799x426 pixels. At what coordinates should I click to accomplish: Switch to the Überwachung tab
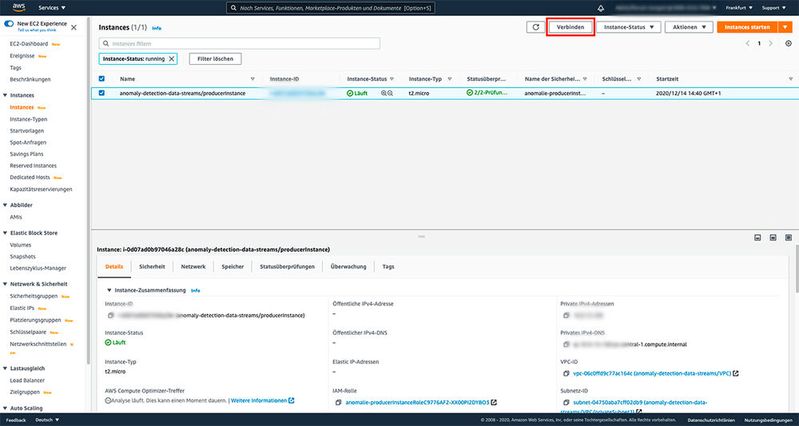pos(348,267)
